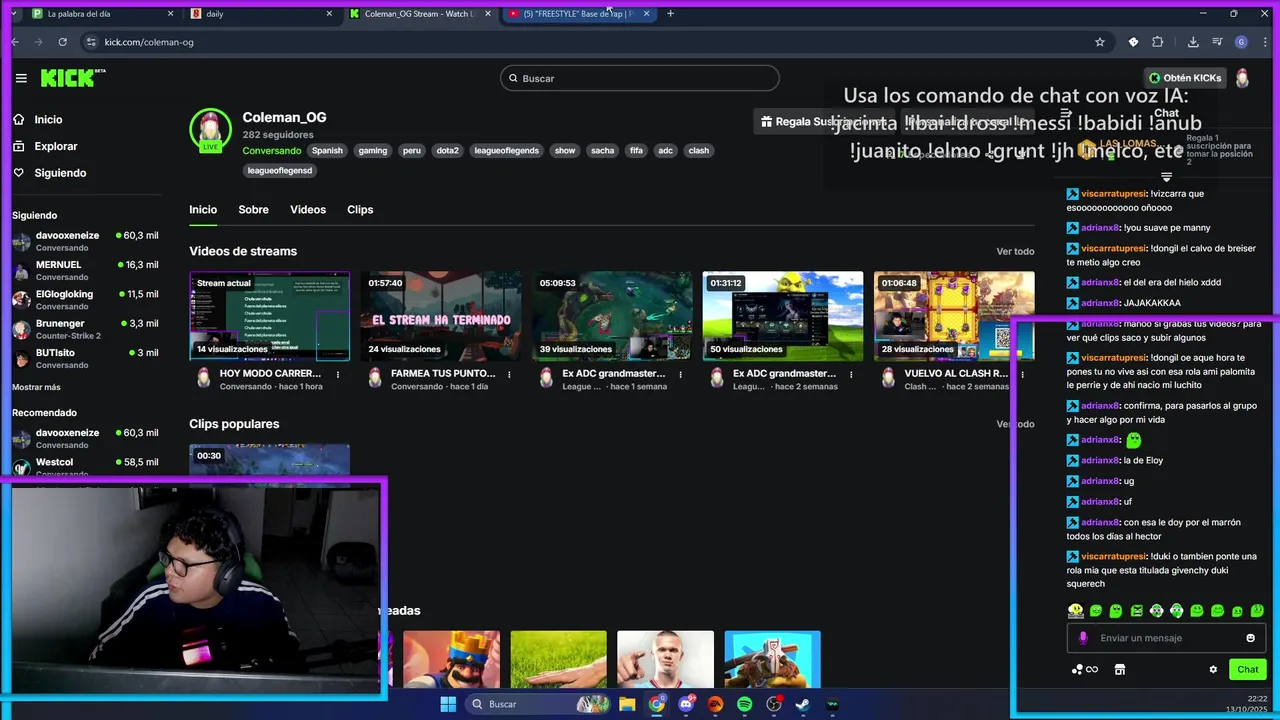The height and width of the screenshot is (720, 1280).
Task: Open the 01:31:12 Ex ADC grandmaster thumbnail
Action: [783, 316]
